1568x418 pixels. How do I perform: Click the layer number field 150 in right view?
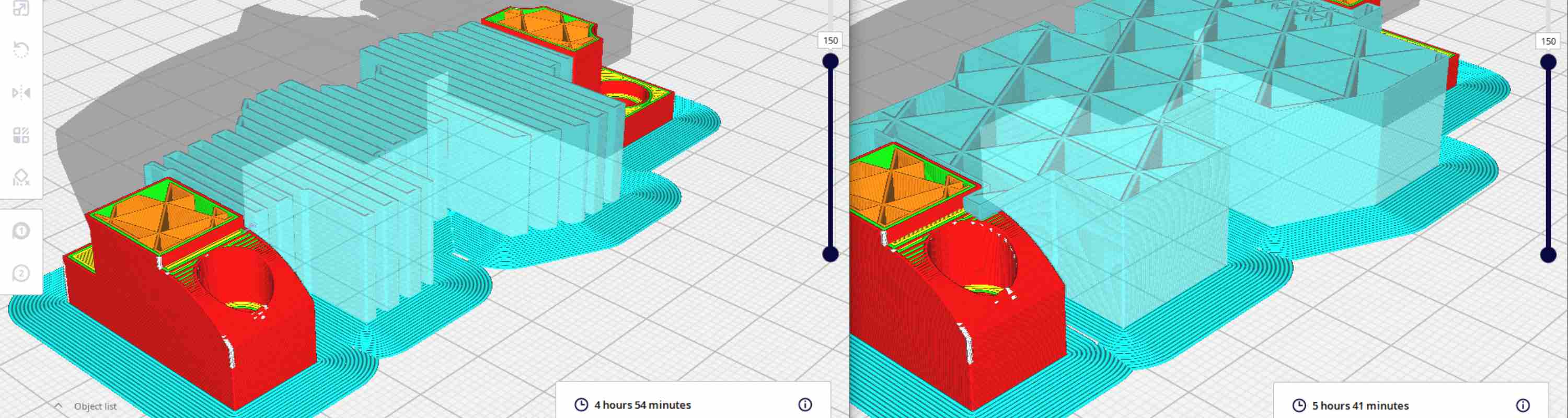tap(1548, 41)
